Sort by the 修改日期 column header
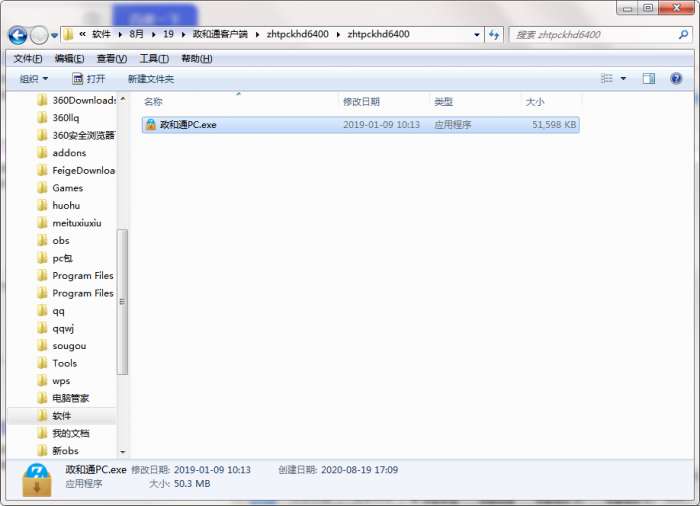 coord(361,102)
